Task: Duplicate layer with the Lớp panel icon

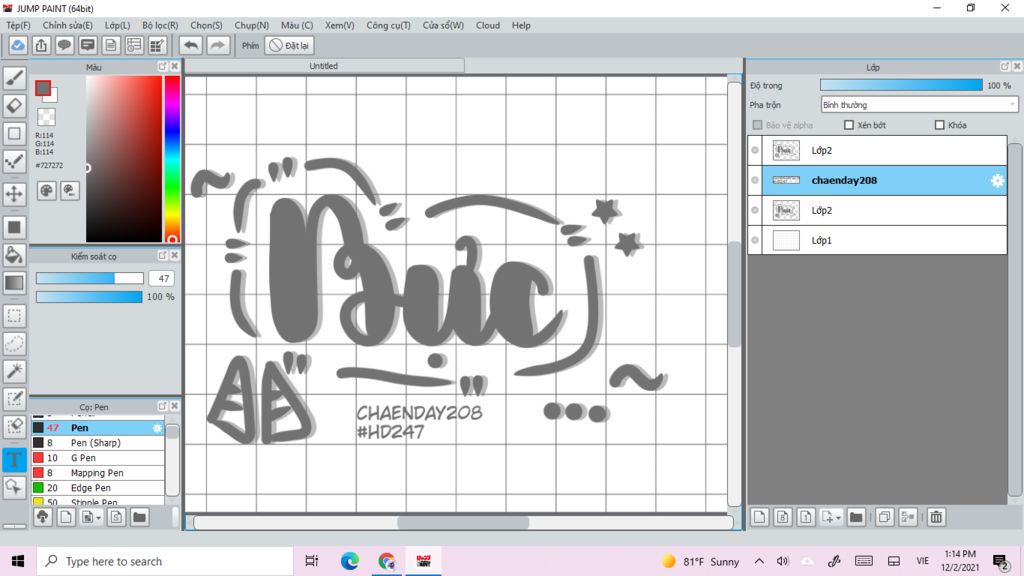Action: (x=884, y=517)
